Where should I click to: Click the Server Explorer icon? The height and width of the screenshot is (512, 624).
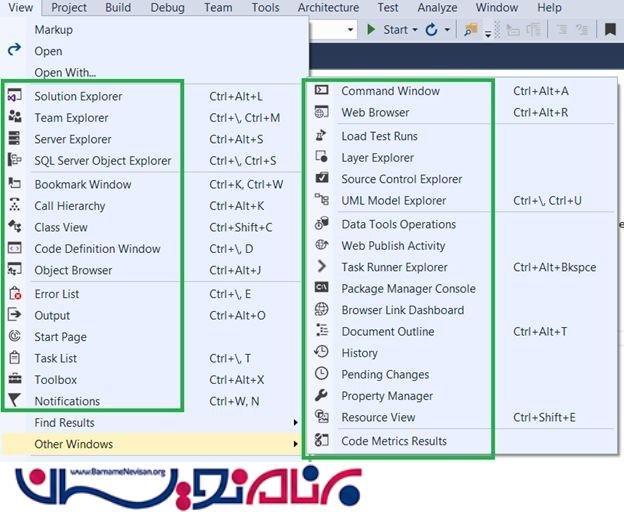tap(14, 138)
